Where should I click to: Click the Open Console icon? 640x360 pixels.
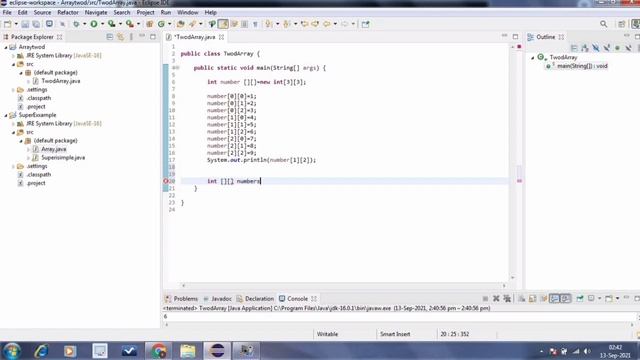(x=609, y=298)
